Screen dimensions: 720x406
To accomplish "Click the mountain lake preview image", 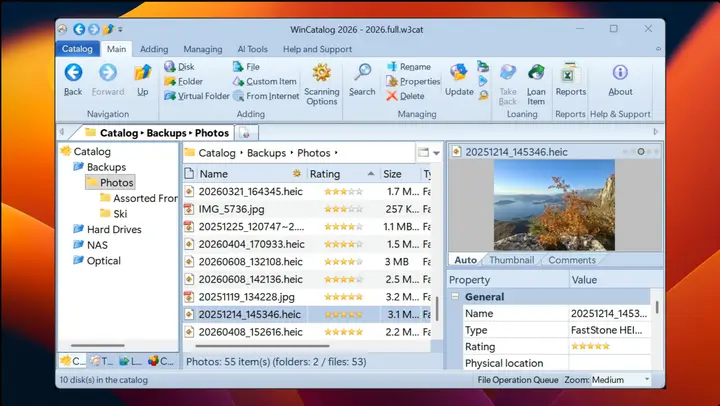I will (554, 205).
